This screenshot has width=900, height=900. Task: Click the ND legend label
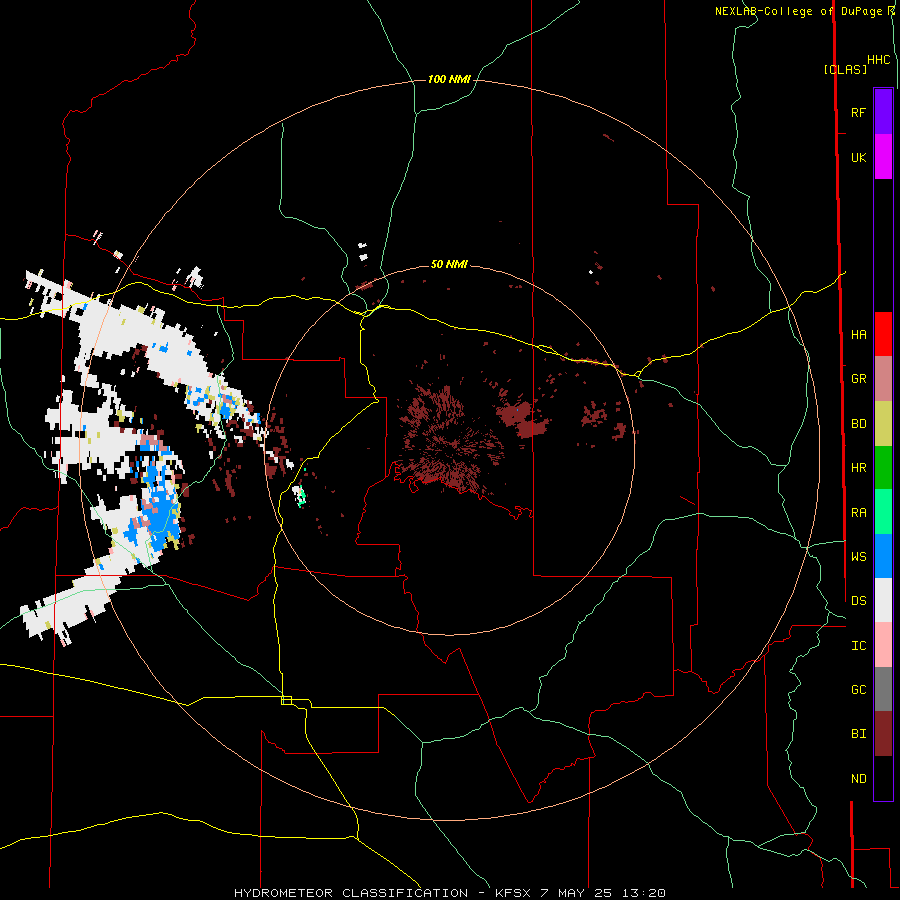[x=858, y=778]
